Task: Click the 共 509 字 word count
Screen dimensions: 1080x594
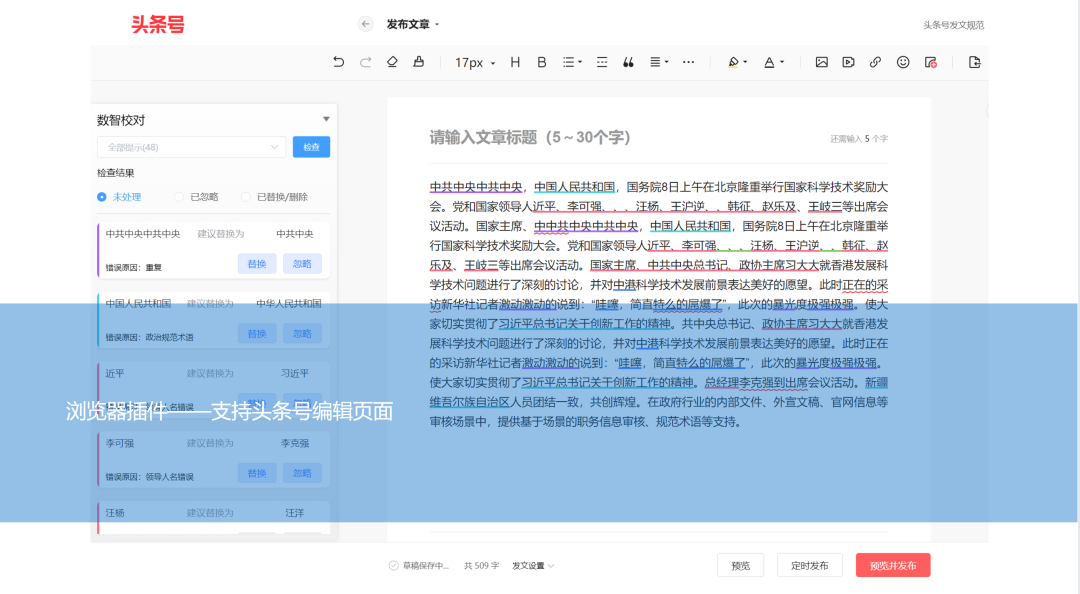Action: (x=481, y=566)
